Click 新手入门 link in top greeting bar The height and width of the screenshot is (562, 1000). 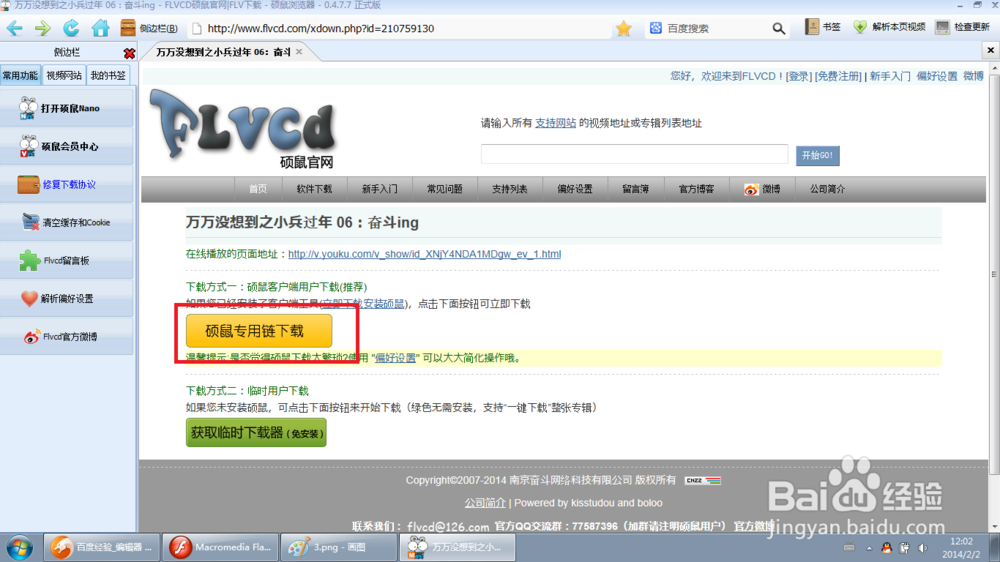[890, 76]
